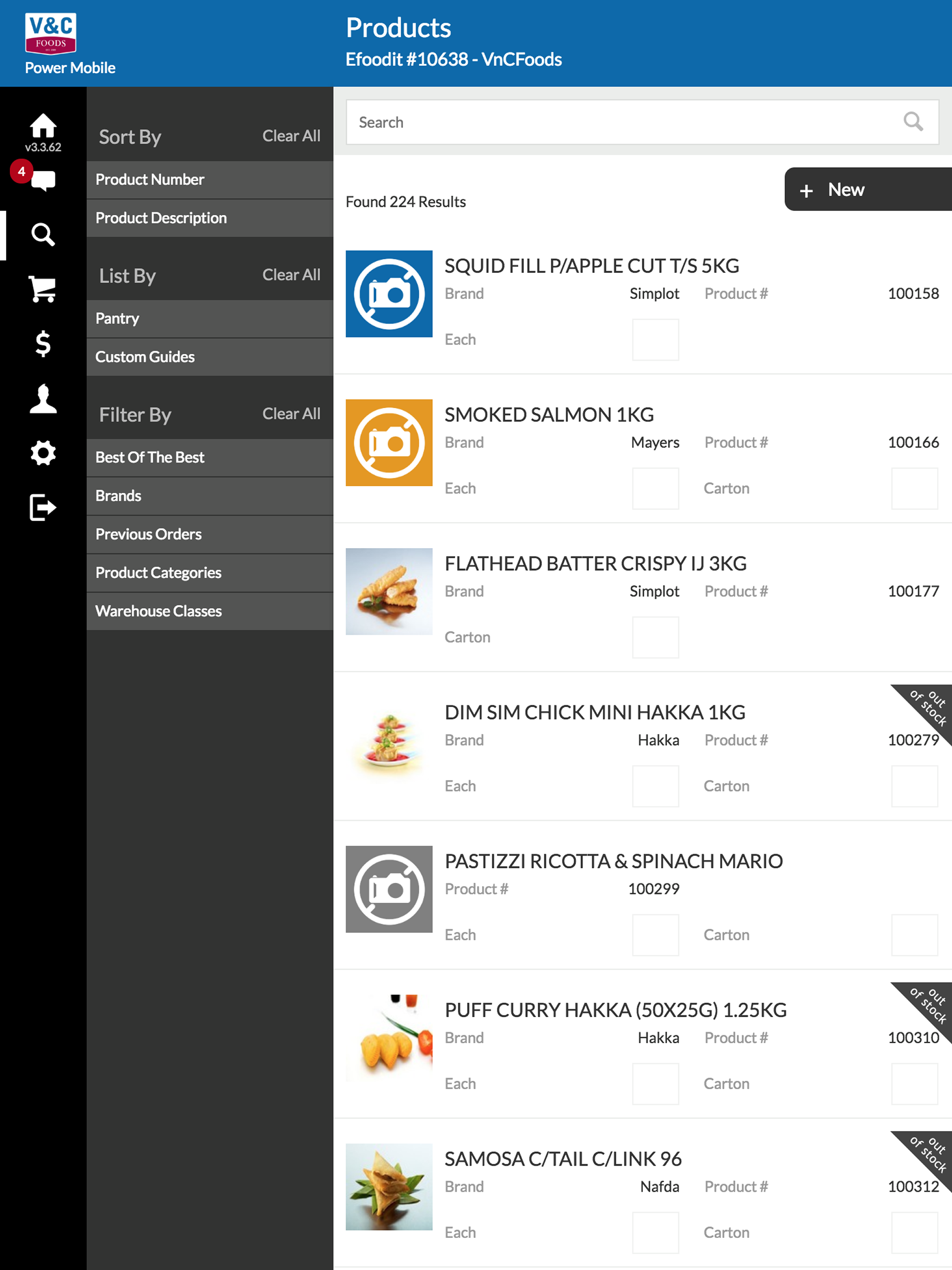The width and height of the screenshot is (952, 1270).
Task: Open the settings gear icon
Action: pyautogui.click(x=43, y=453)
